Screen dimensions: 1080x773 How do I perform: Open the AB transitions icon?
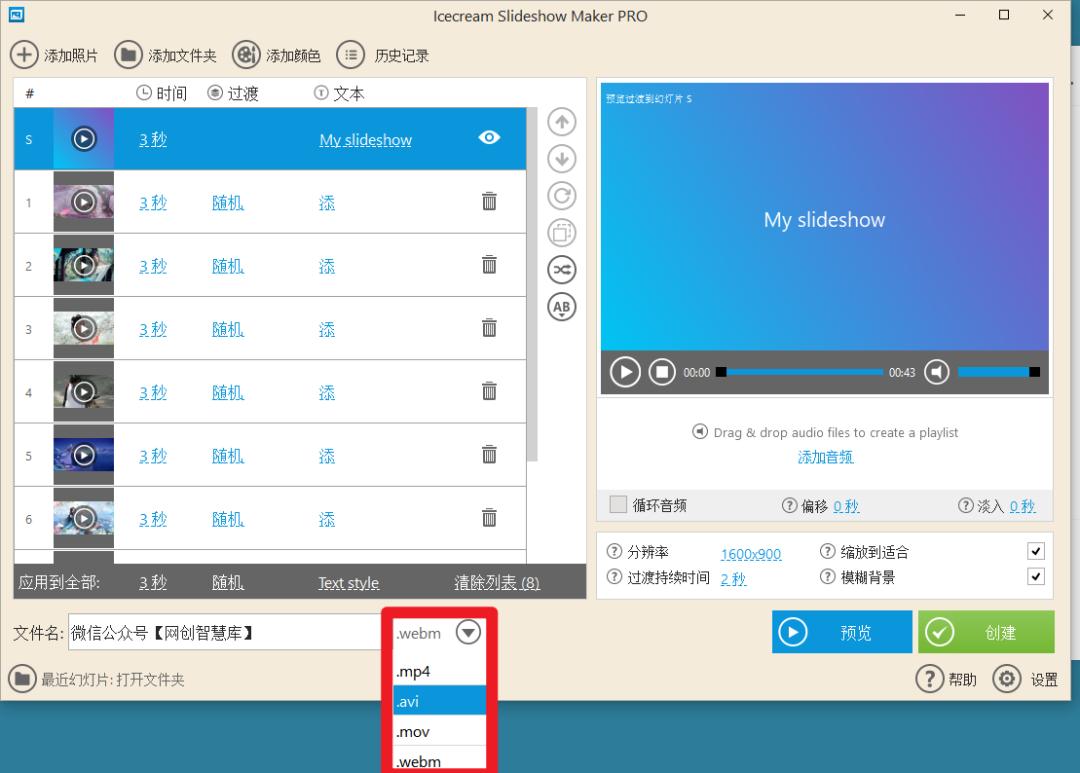click(561, 307)
